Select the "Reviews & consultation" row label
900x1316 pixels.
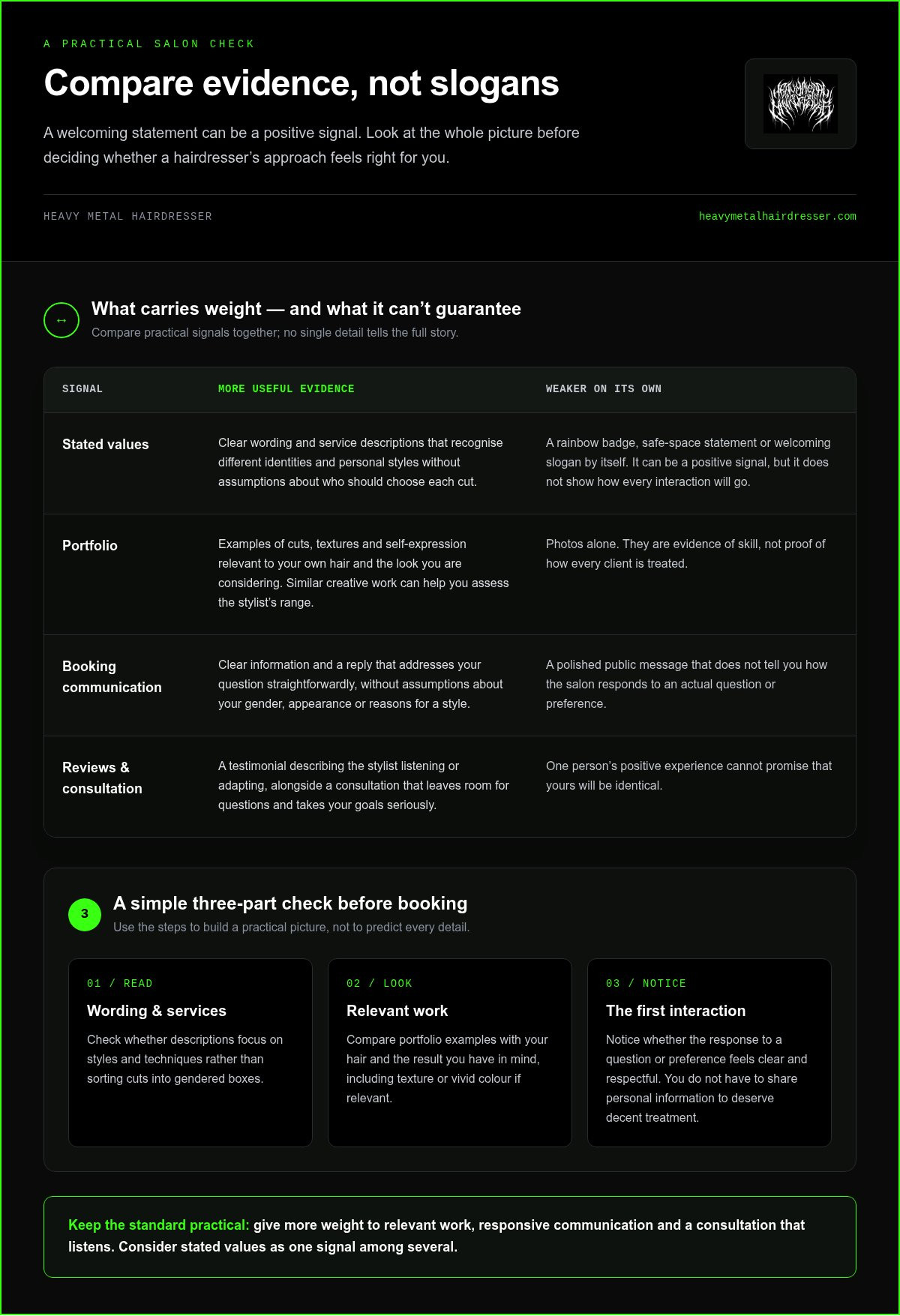(x=102, y=778)
